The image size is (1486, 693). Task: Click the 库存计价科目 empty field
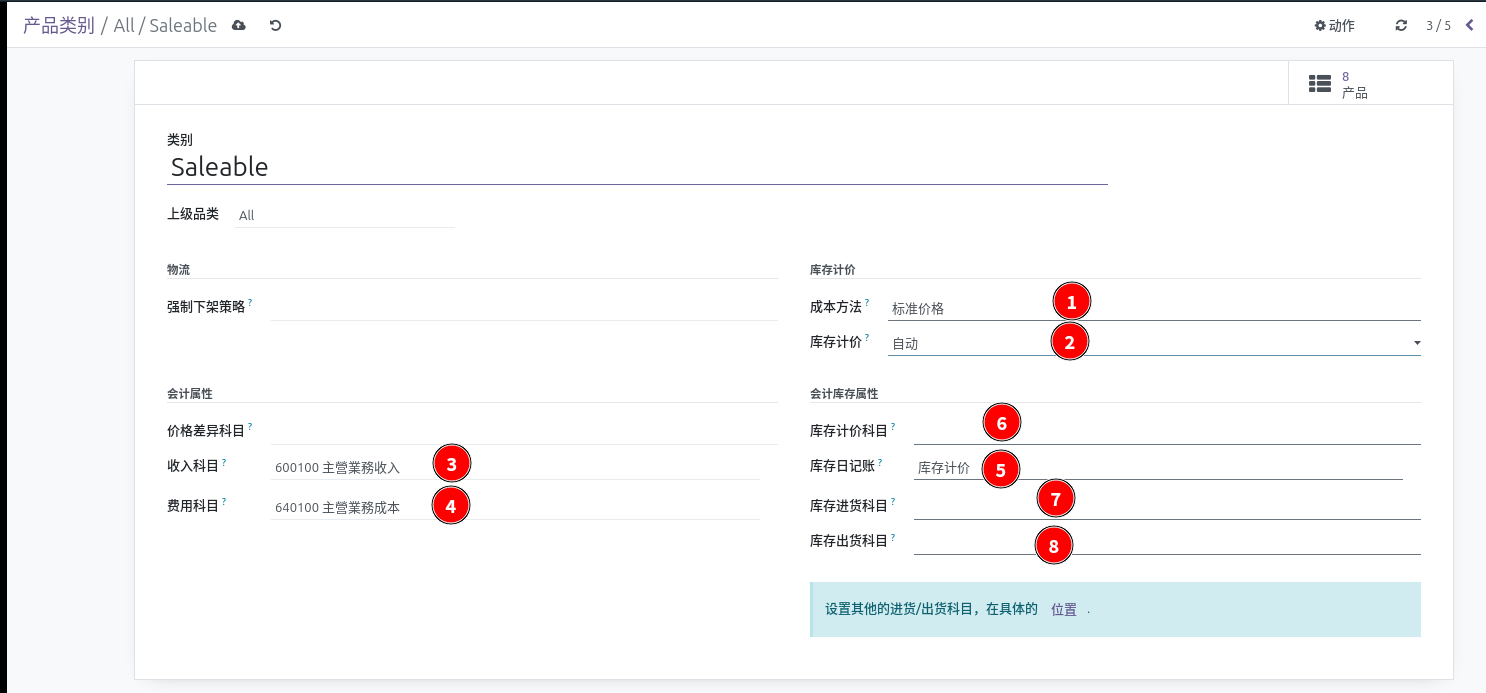[1167, 430]
